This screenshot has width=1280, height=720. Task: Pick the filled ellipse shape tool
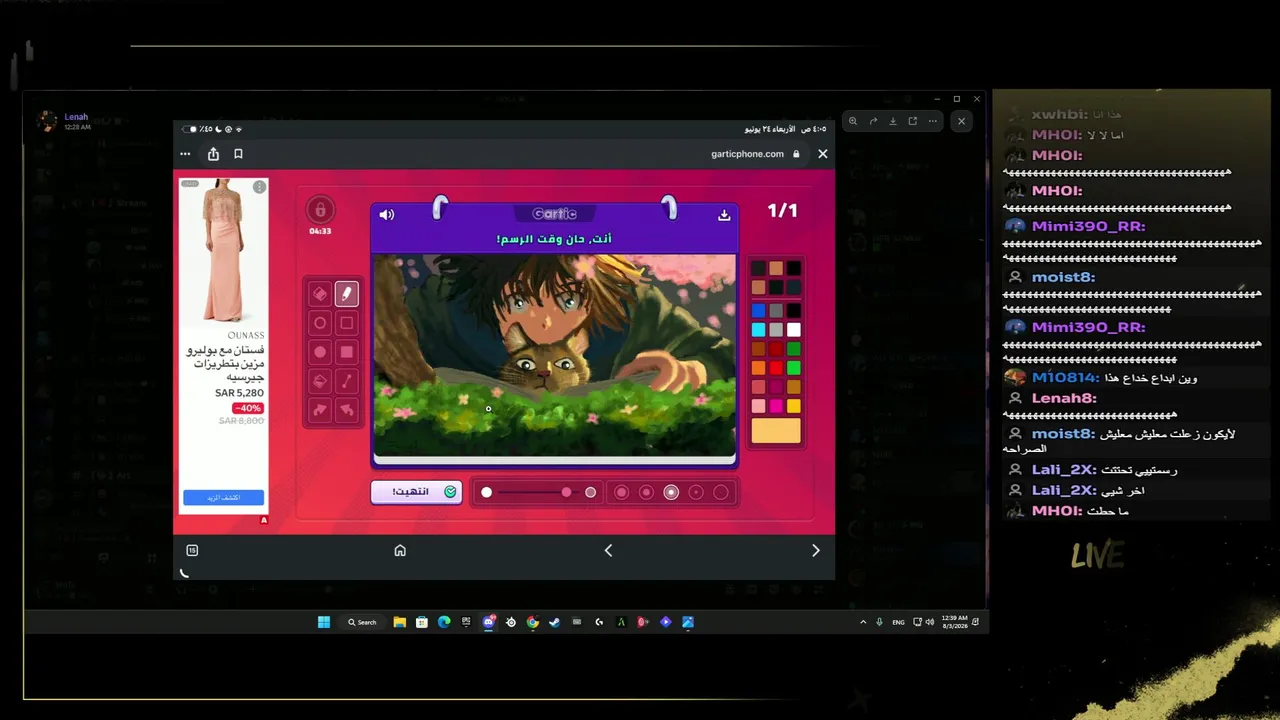click(320, 352)
